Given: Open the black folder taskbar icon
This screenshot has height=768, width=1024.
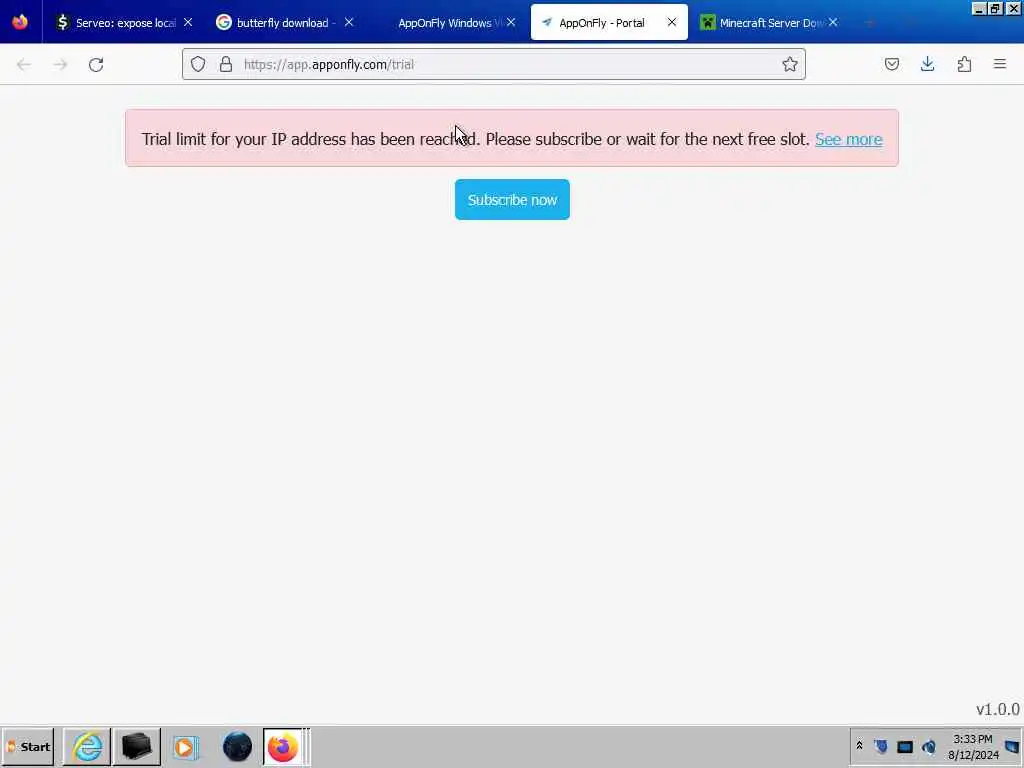Looking at the screenshot, I should 137,746.
